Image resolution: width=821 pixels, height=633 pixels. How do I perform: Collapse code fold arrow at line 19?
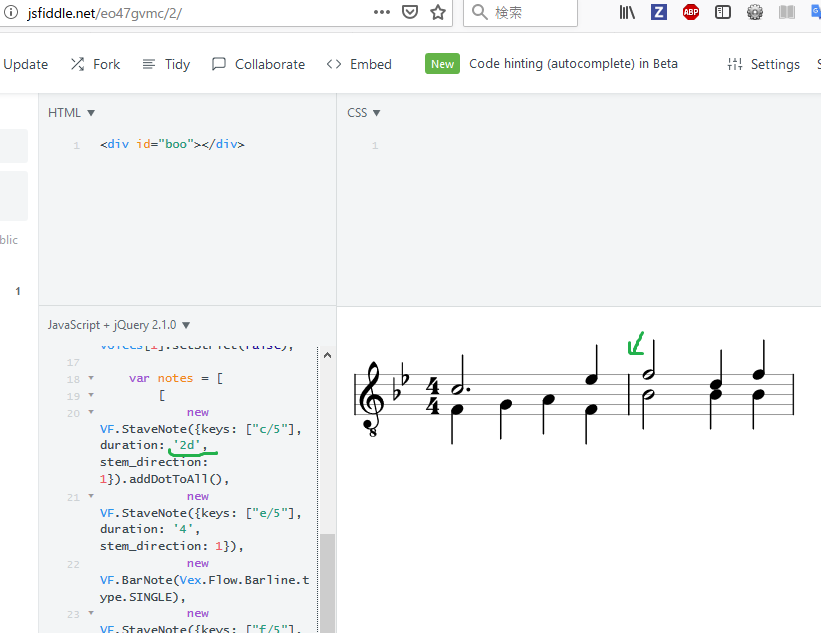pyautogui.click(x=91, y=395)
